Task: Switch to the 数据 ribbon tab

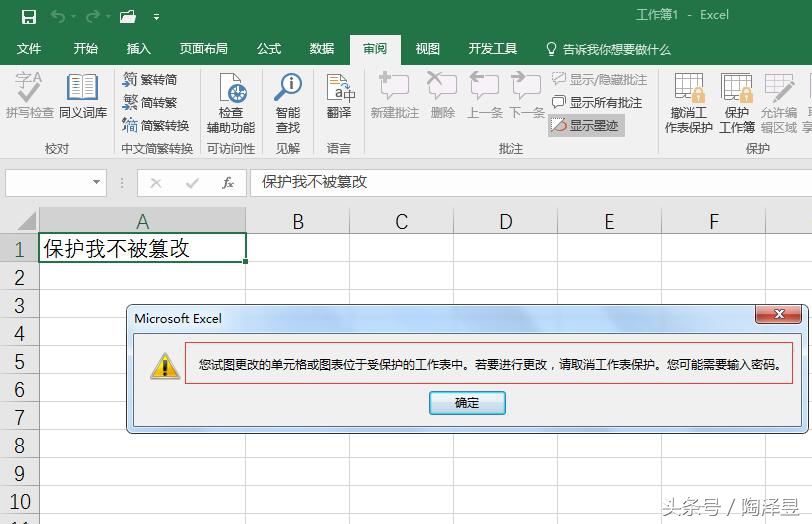Action: (322, 49)
